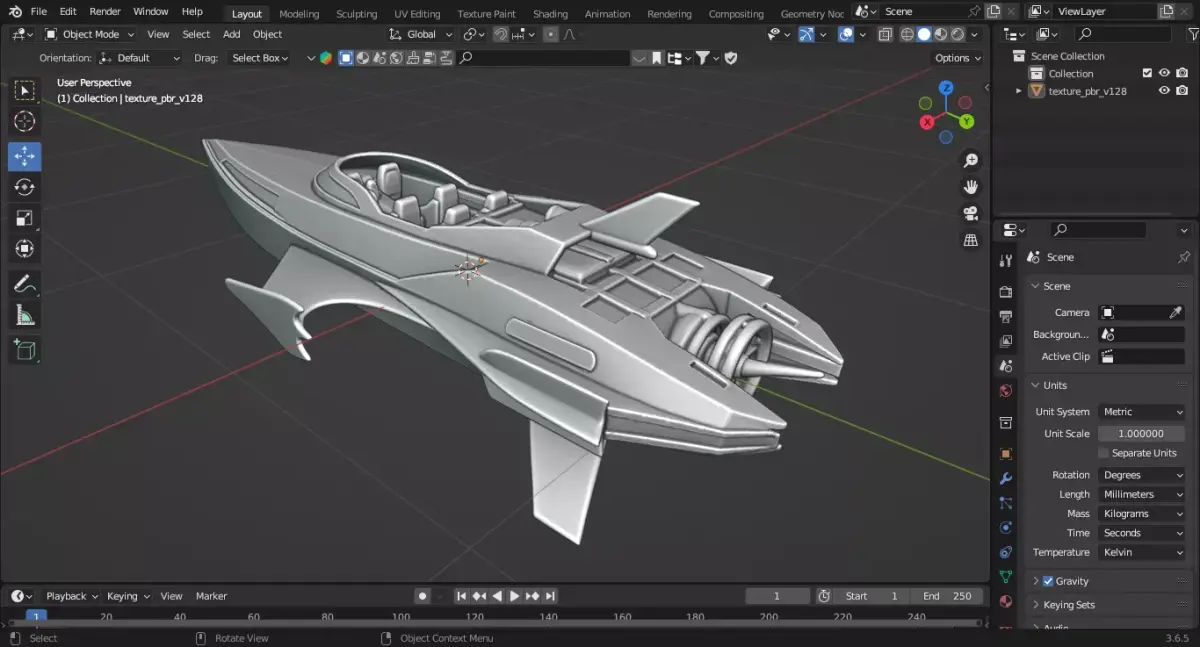Open Global transform orientation dropdown

click(421, 34)
